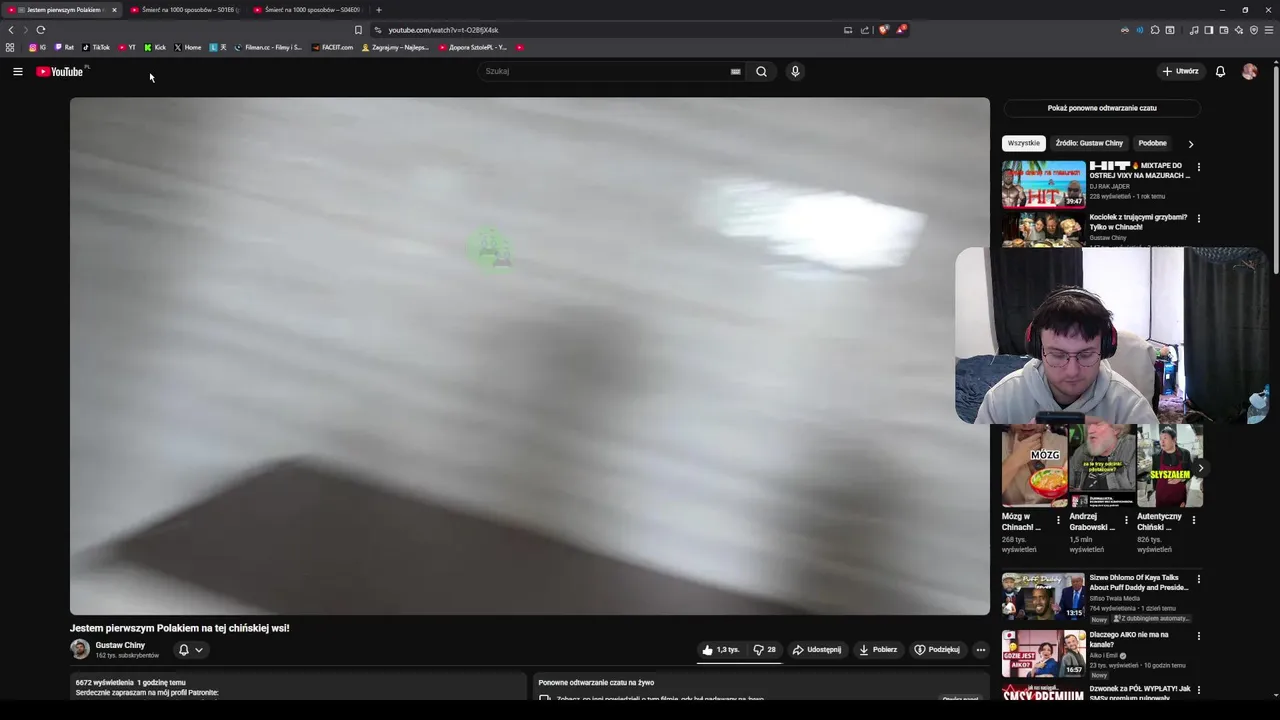
Task: Open the VPN shield icon in toolbar
Action: [x=1254, y=30]
